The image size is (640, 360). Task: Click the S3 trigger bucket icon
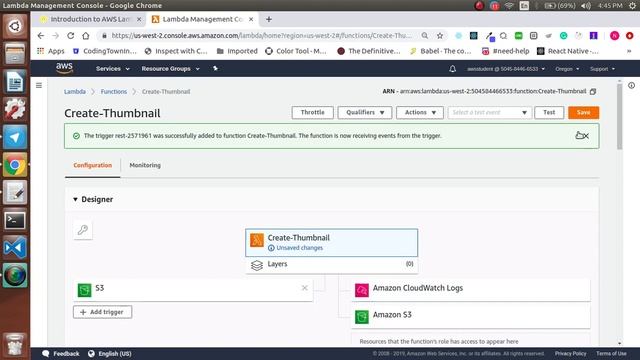[84, 290]
